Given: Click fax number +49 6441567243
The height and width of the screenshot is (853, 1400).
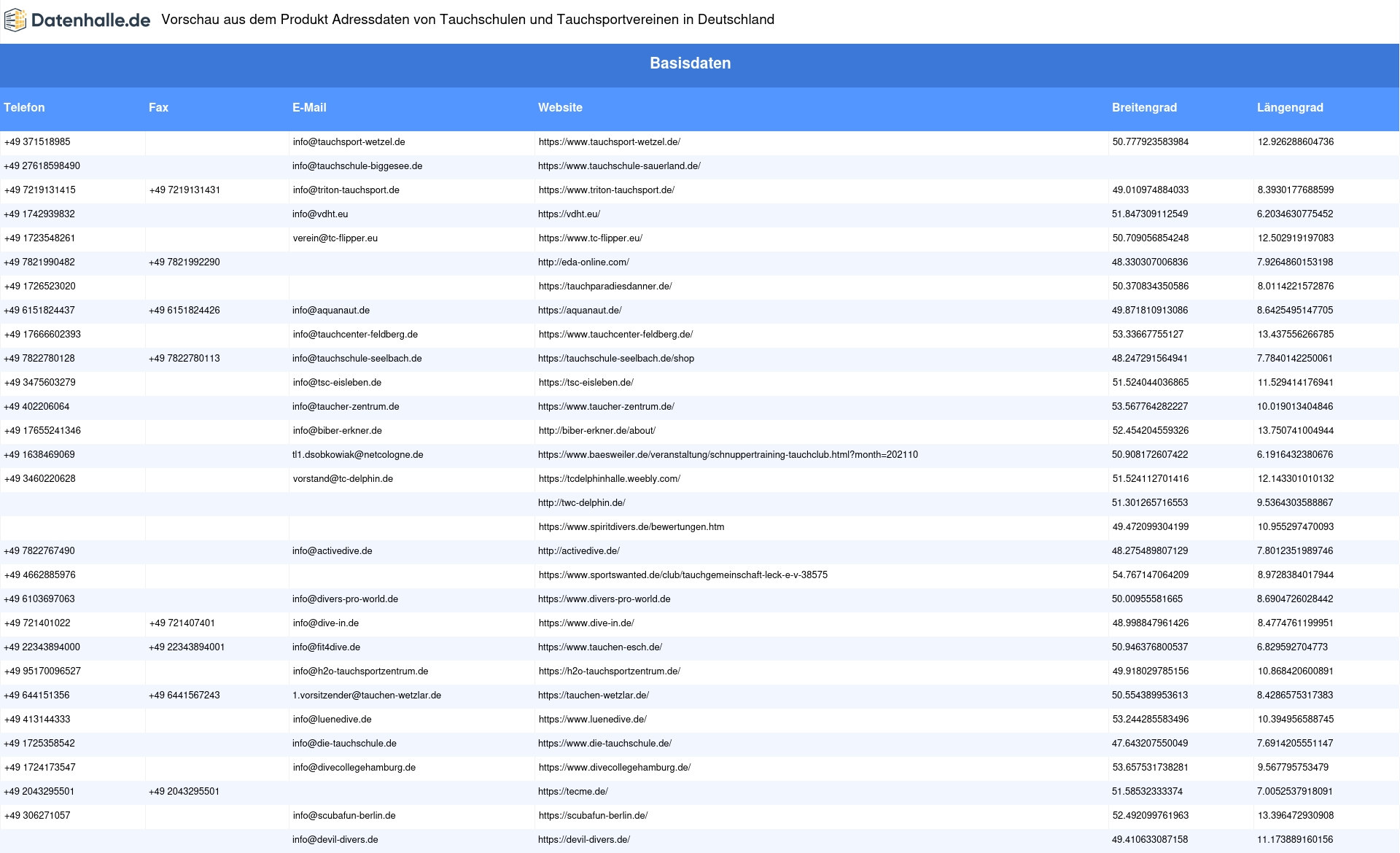Looking at the screenshot, I should click(184, 696).
